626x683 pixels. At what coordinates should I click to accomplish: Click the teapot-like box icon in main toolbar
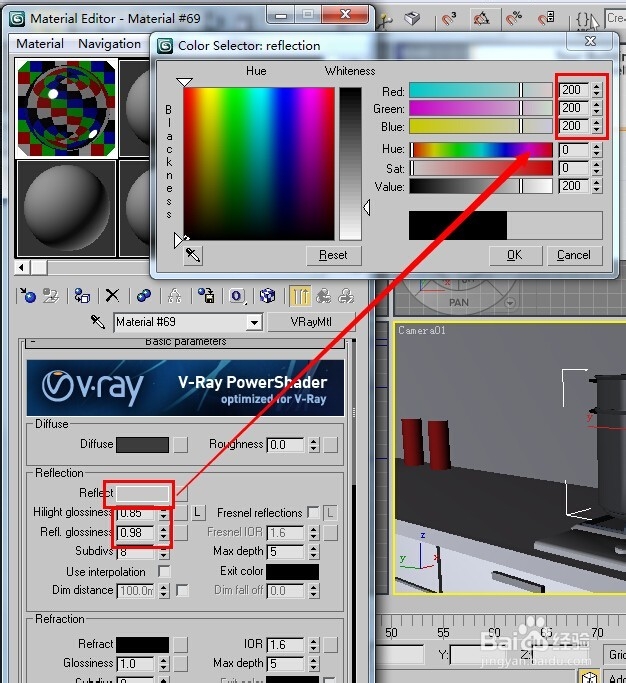[x=412, y=19]
